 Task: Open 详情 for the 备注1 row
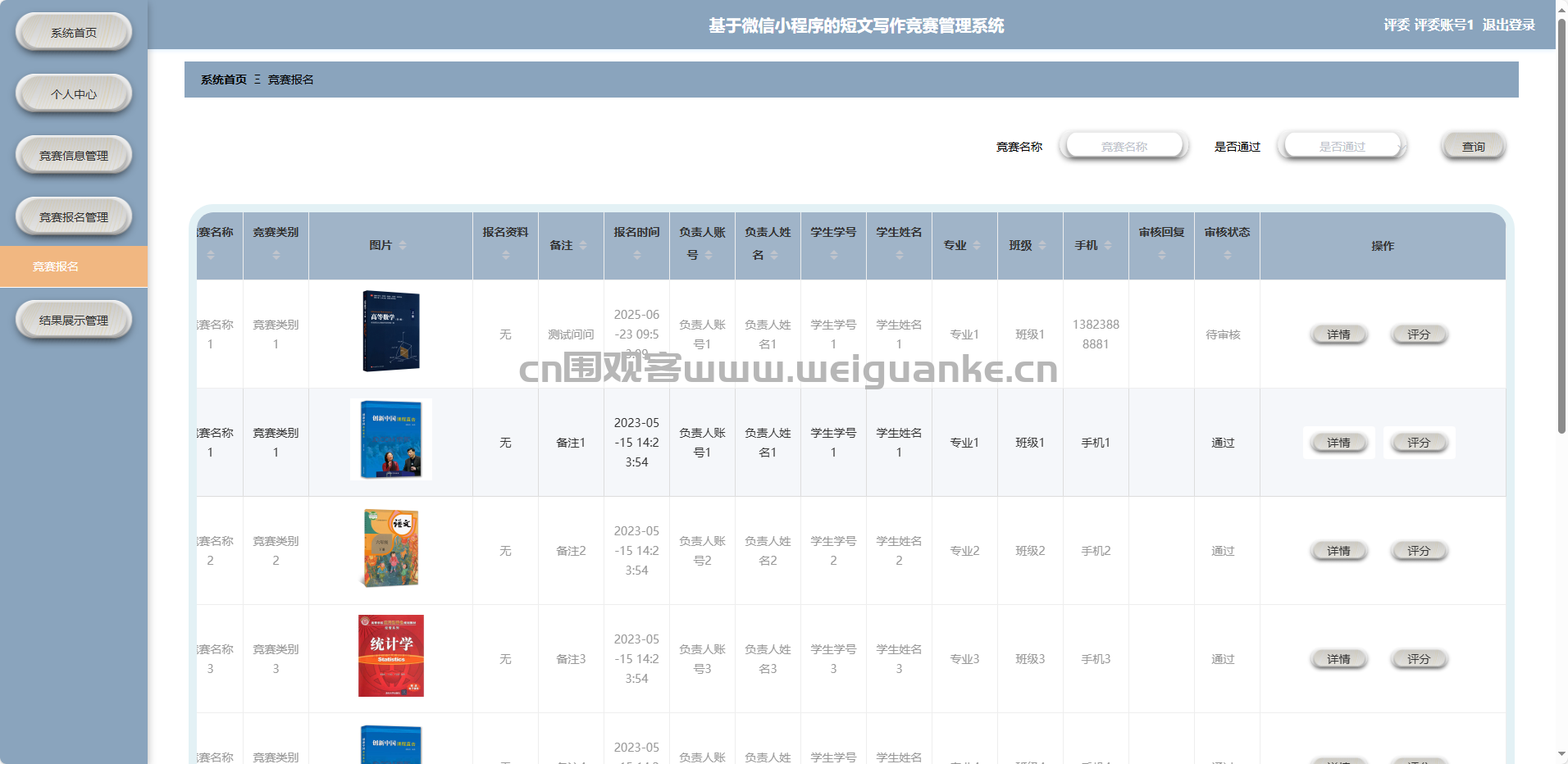coord(1338,443)
